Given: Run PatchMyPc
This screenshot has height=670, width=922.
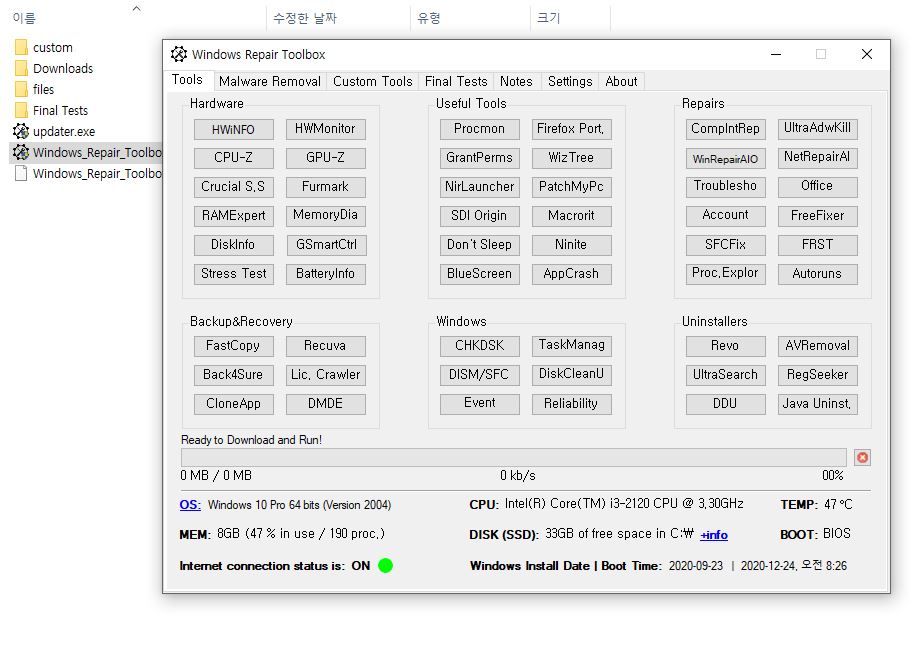Looking at the screenshot, I should click(x=572, y=186).
